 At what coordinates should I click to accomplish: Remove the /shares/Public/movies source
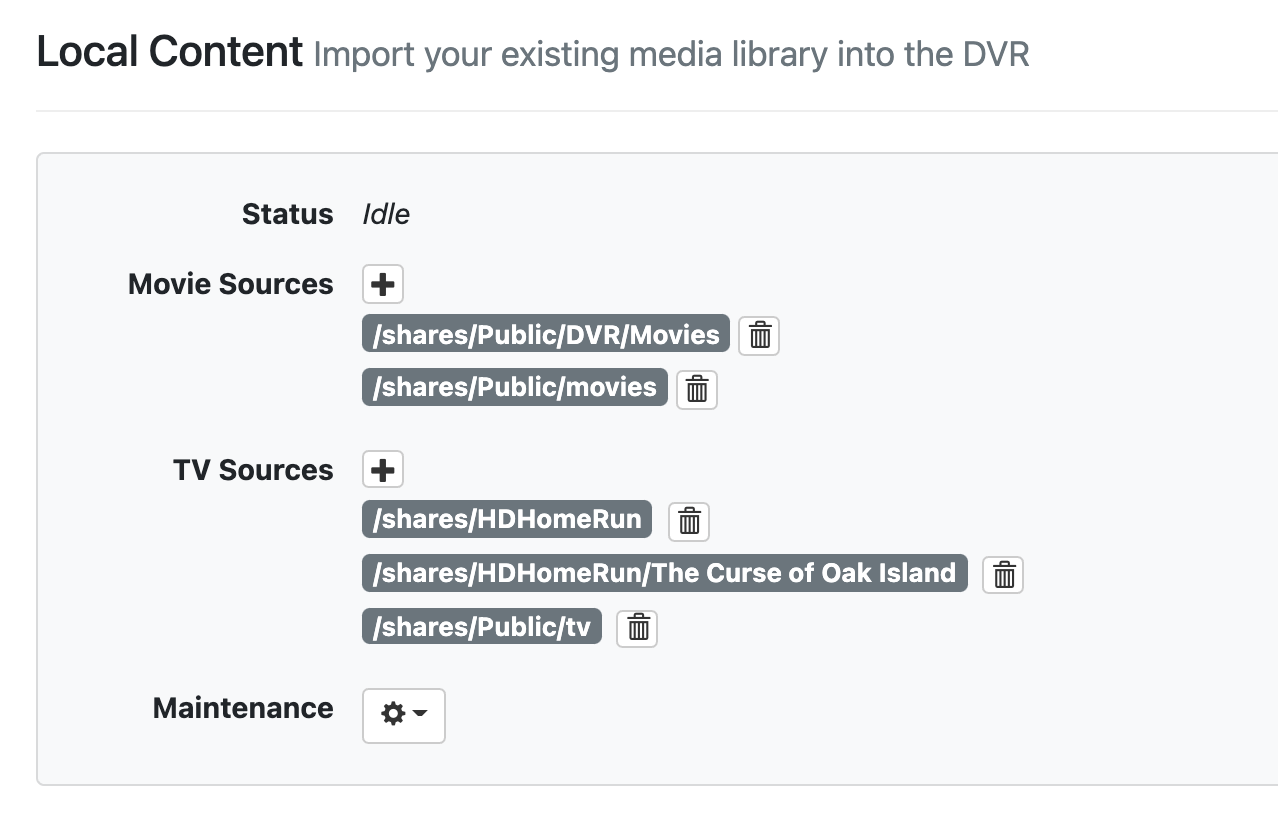coord(697,389)
